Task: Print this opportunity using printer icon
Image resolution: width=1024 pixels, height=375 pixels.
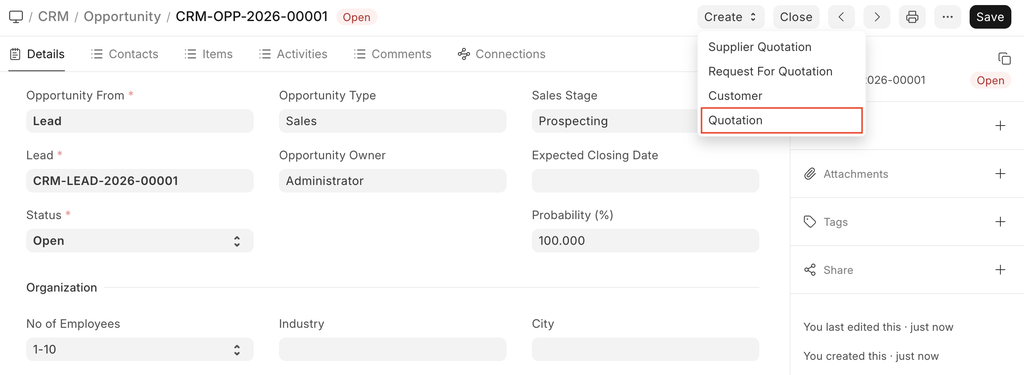Action: (912, 17)
